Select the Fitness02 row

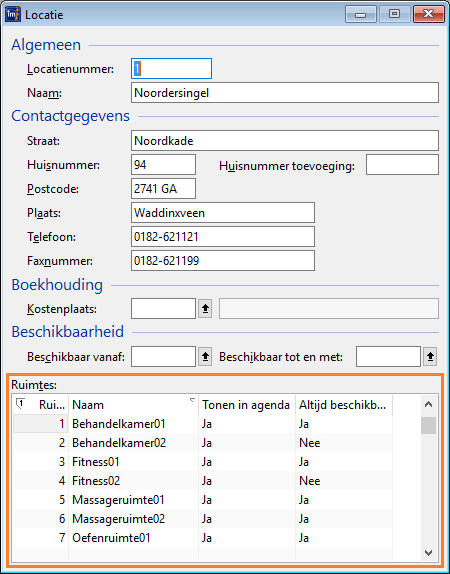pos(202,481)
